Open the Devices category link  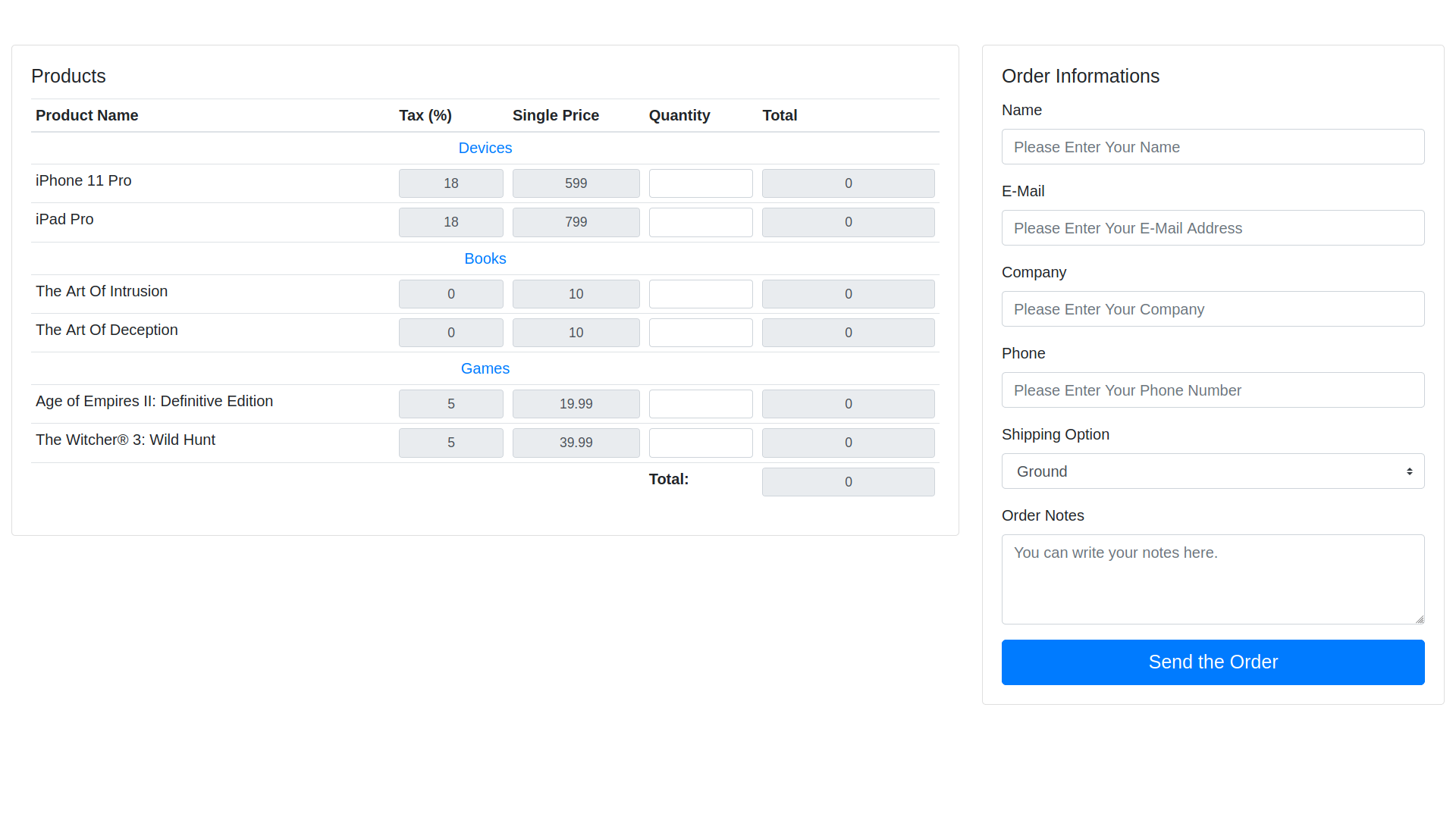point(485,148)
